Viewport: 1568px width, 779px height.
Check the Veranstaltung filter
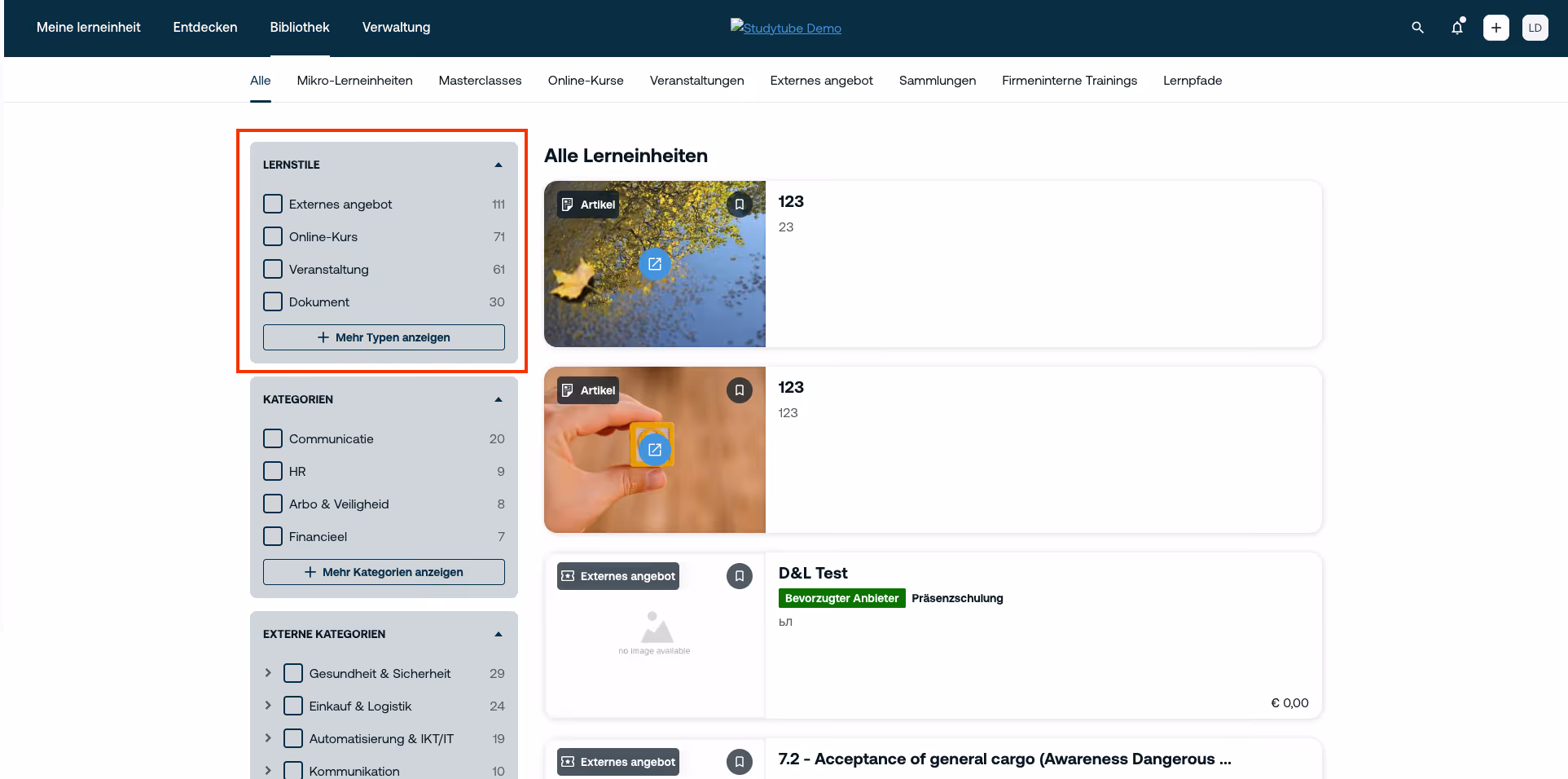pos(273,269)
